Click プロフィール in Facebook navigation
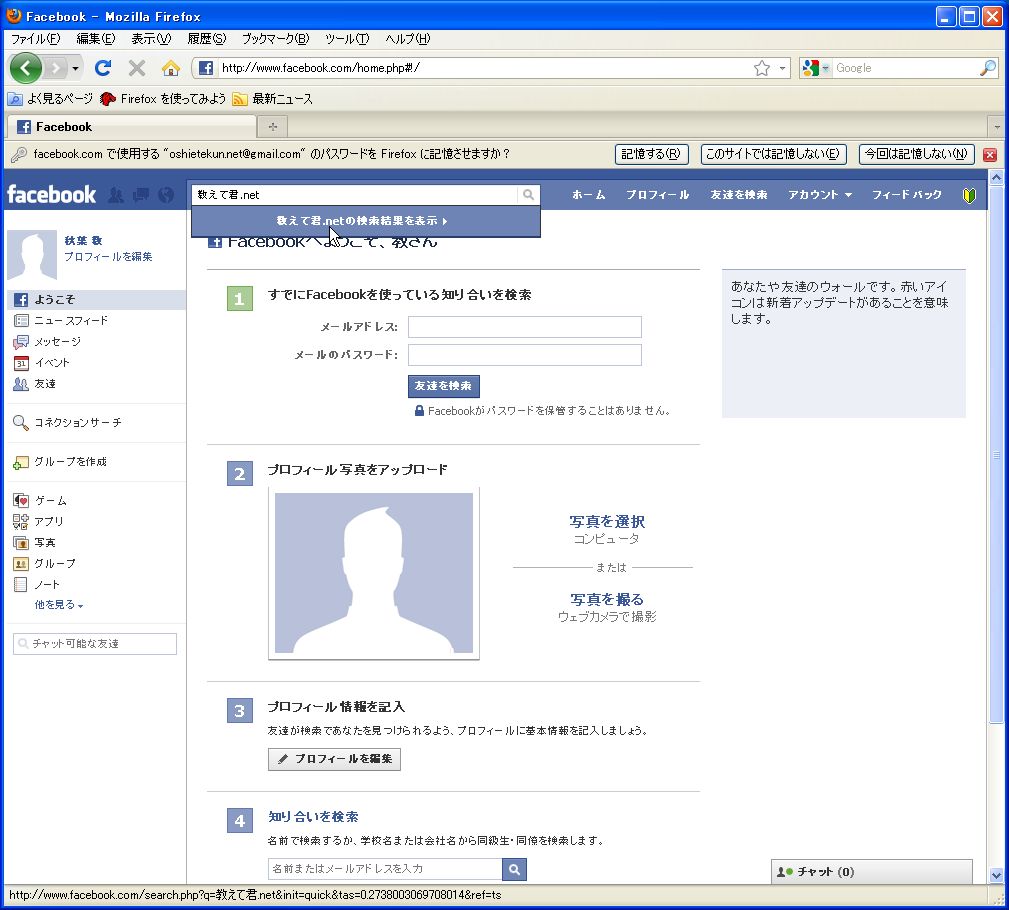Image resolution: width=1009 pixels, height=910 pixels. 657,194
